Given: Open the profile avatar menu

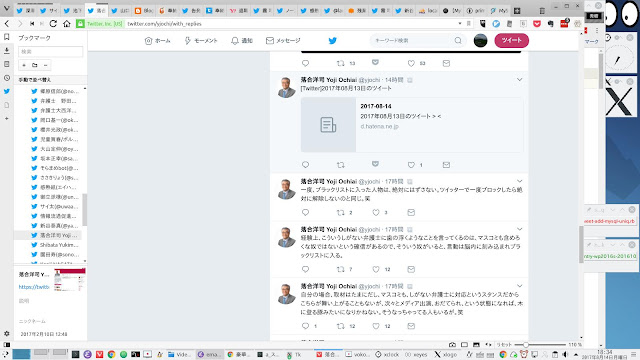Looking at the screenshot, I should (x=480, y=40).
